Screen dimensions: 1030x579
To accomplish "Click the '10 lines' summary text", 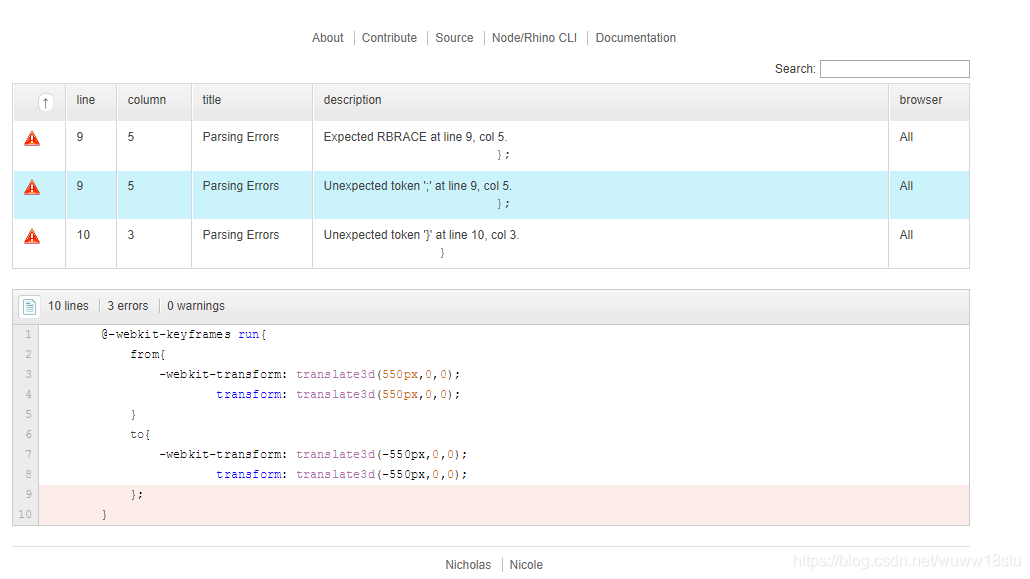I will click(68, 306).
